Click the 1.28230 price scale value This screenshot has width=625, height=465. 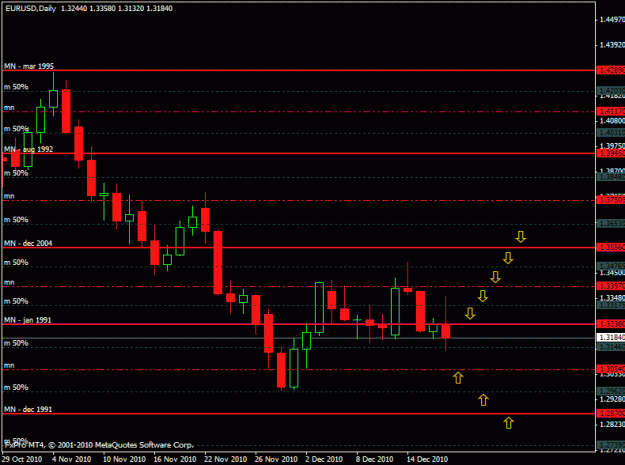(x=612, y=424)
